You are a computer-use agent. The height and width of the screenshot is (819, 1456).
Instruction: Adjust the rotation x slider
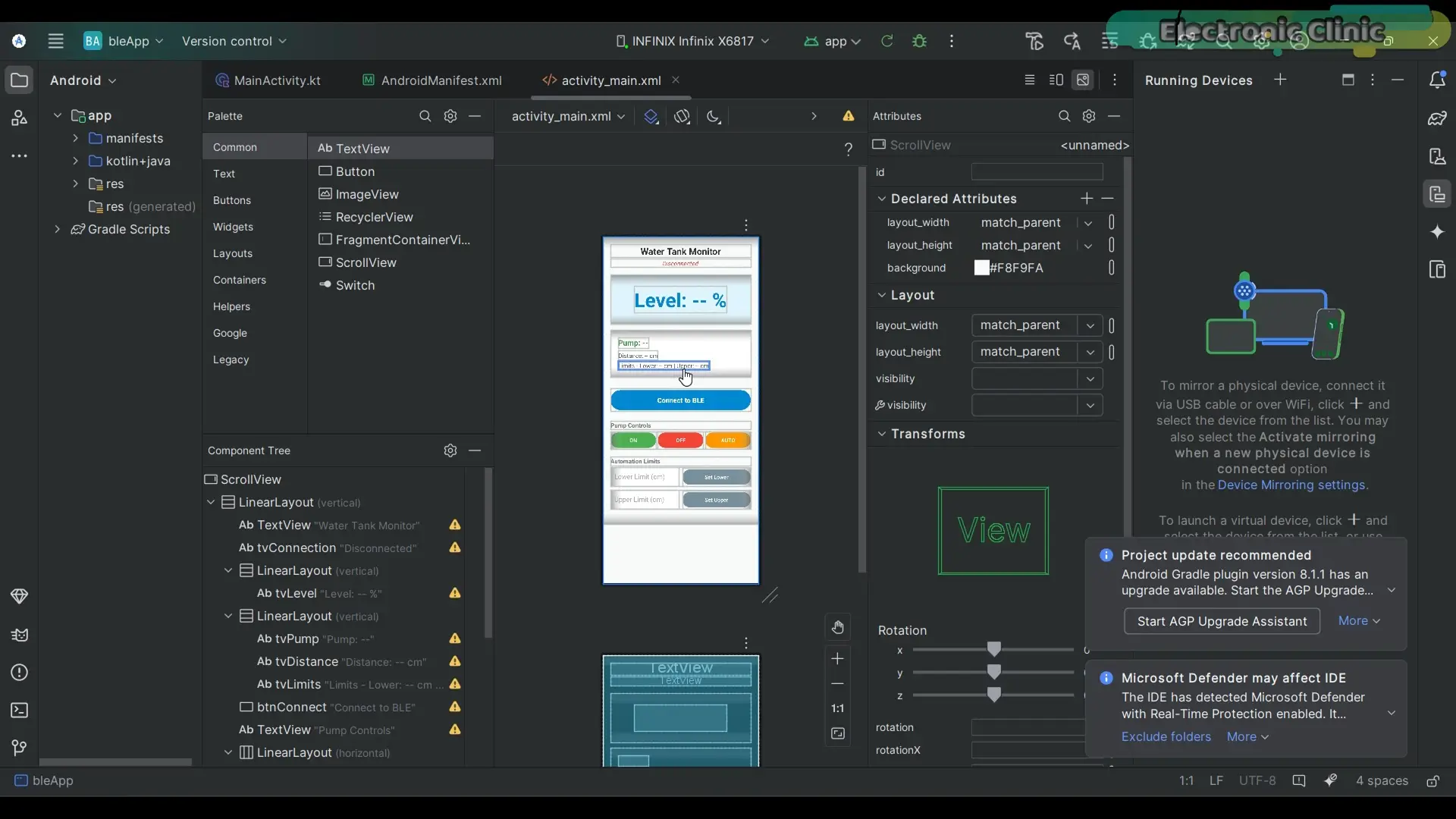pos(993,650)
